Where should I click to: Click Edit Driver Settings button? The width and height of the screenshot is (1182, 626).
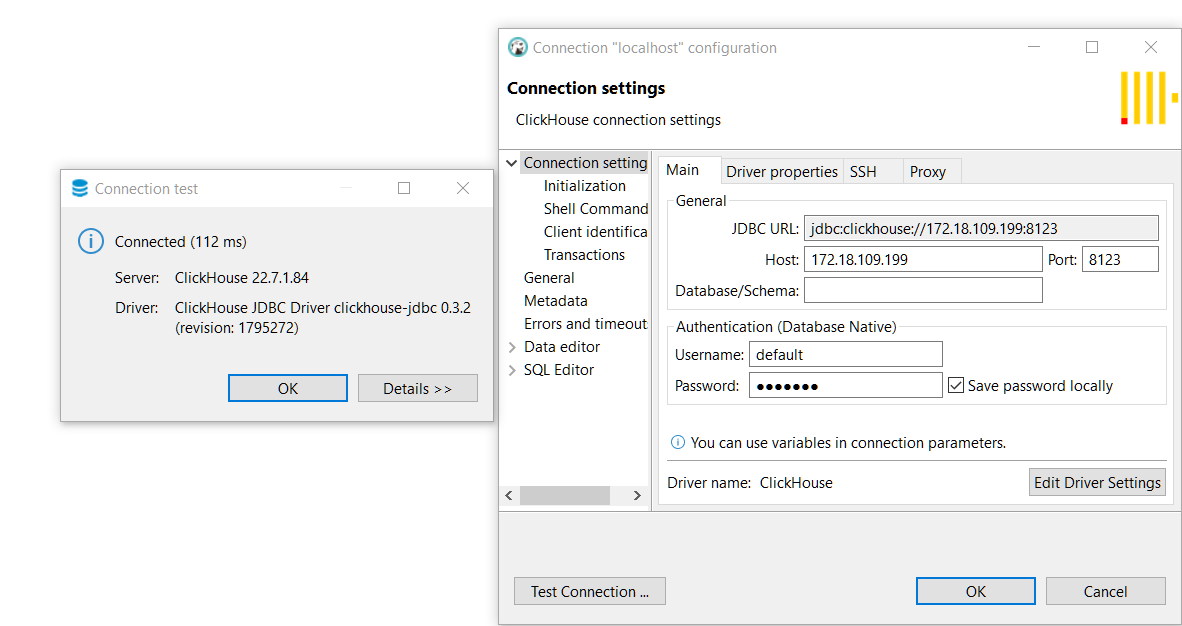1097,483
